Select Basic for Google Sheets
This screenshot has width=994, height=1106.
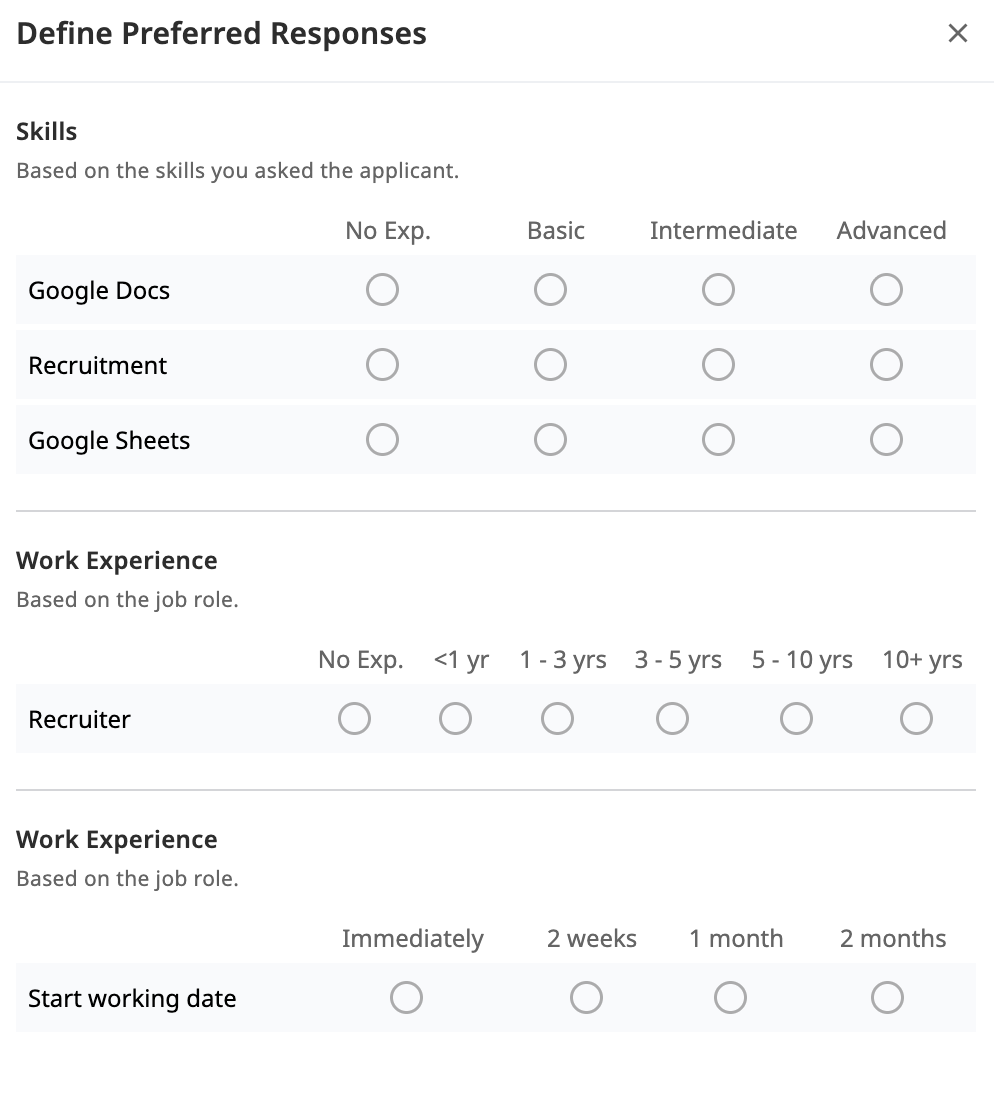tap(550, 440)
